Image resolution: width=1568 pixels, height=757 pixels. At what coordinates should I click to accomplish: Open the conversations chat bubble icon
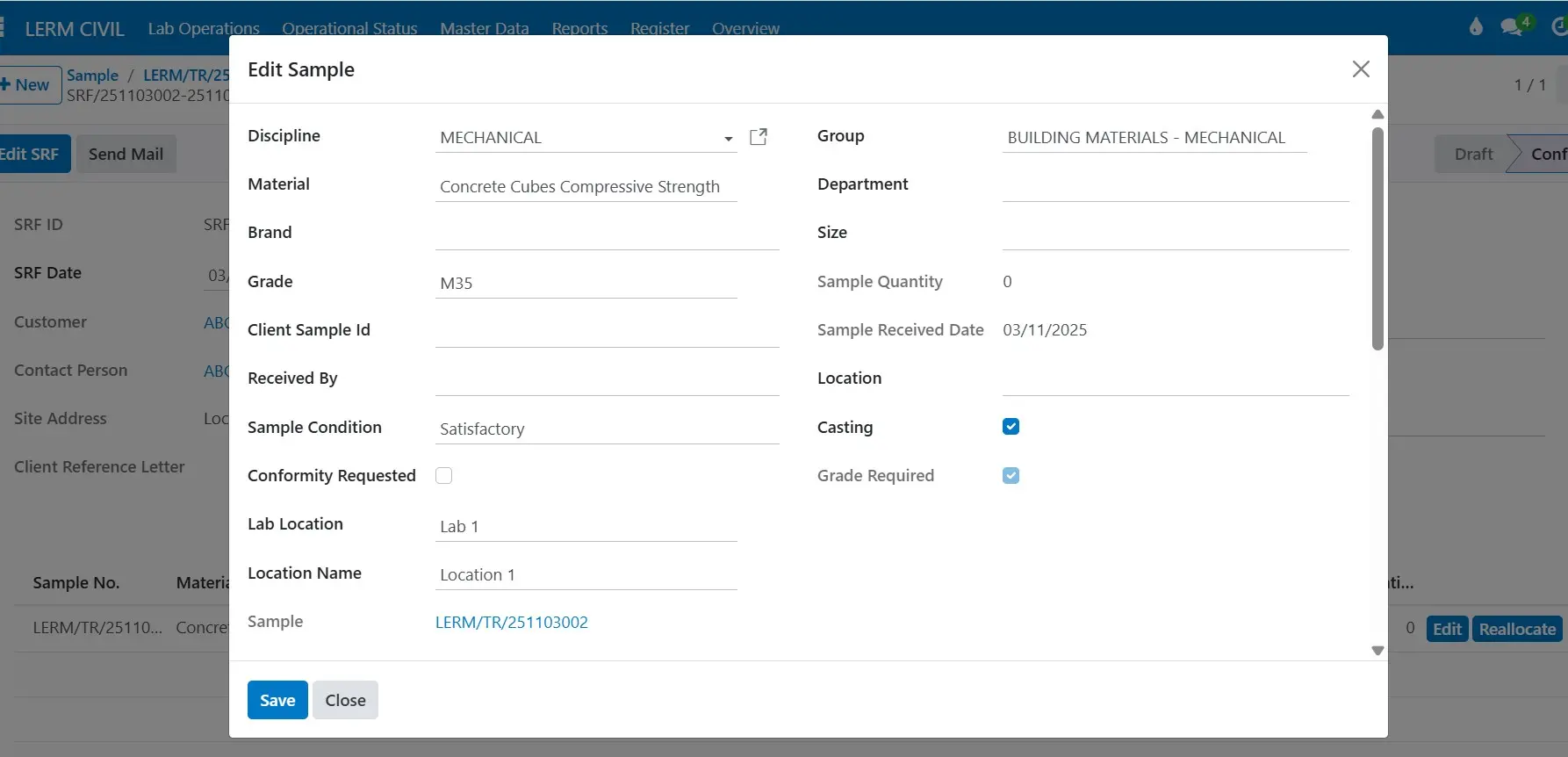point(1513,27)
